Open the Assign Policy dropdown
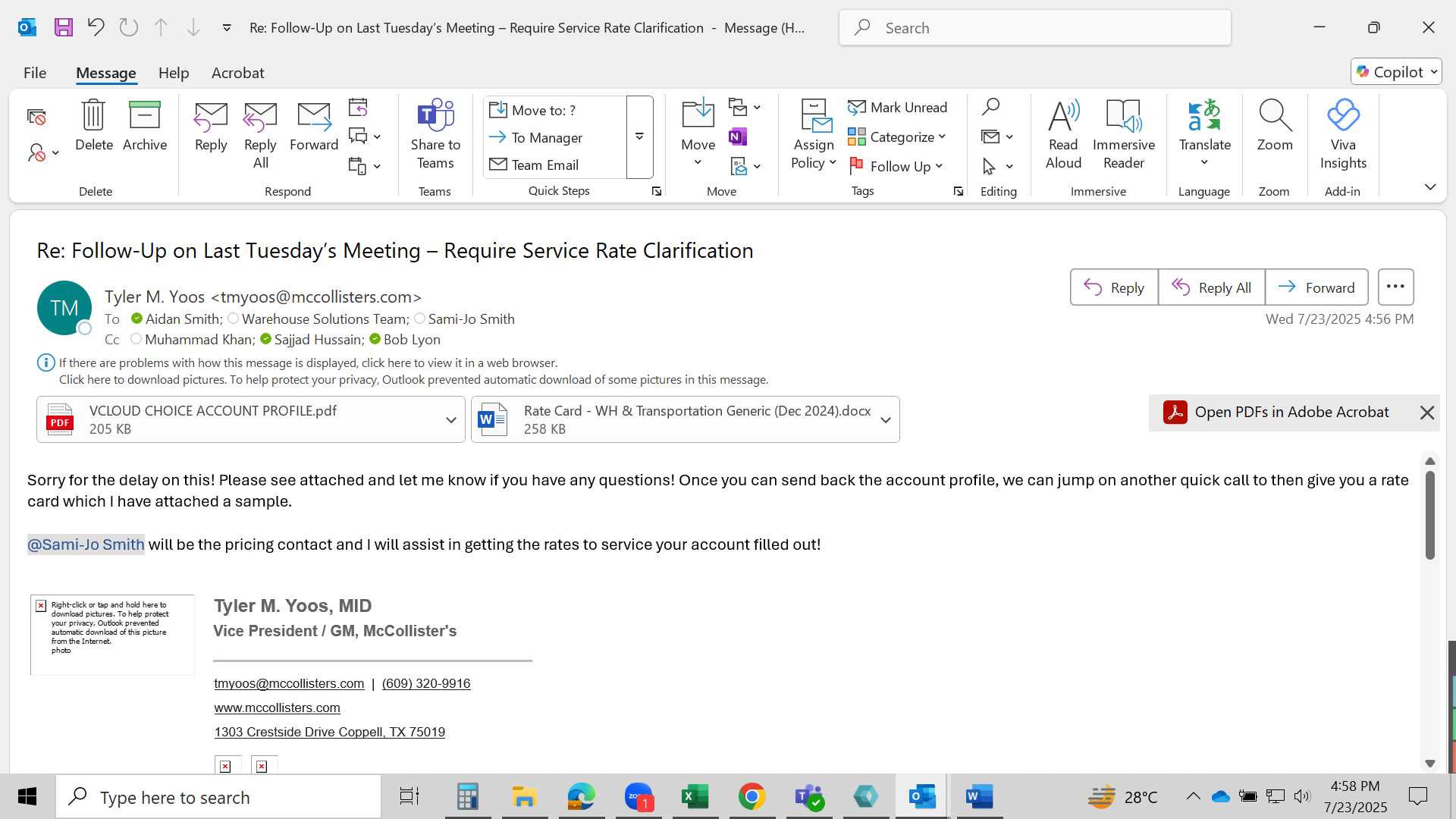The width and height of the screenshot is (1456, 819). (x=814, y=135)
